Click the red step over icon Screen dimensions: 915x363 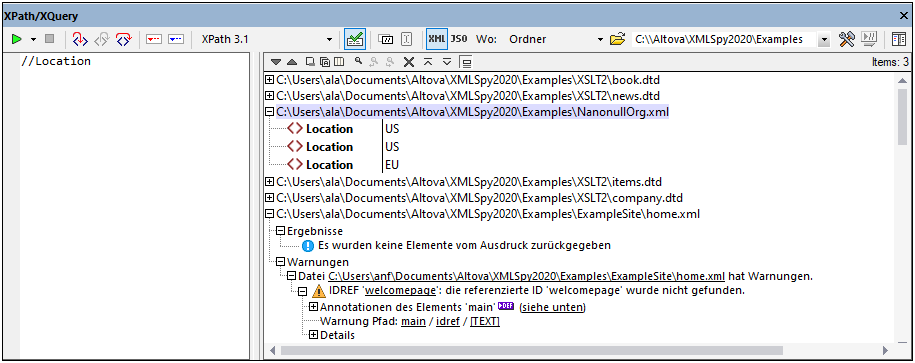[123, 39]
